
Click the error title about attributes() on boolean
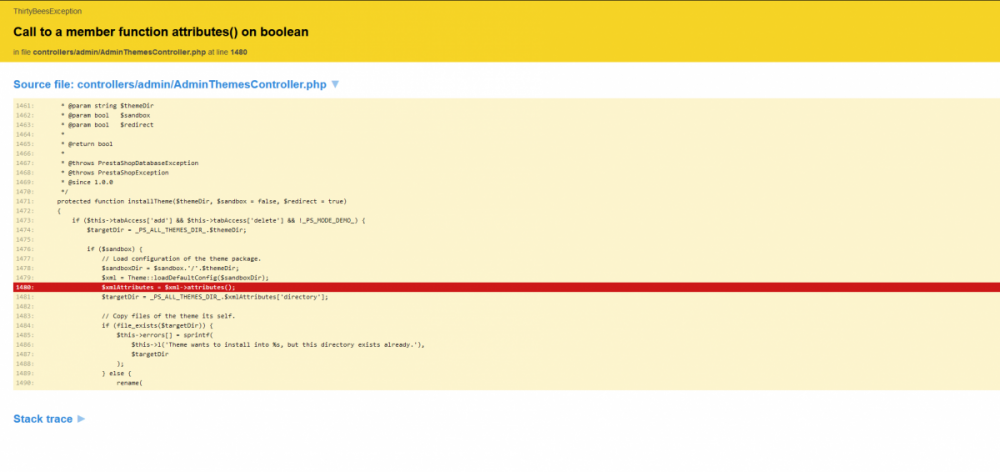tap(160, 32)
